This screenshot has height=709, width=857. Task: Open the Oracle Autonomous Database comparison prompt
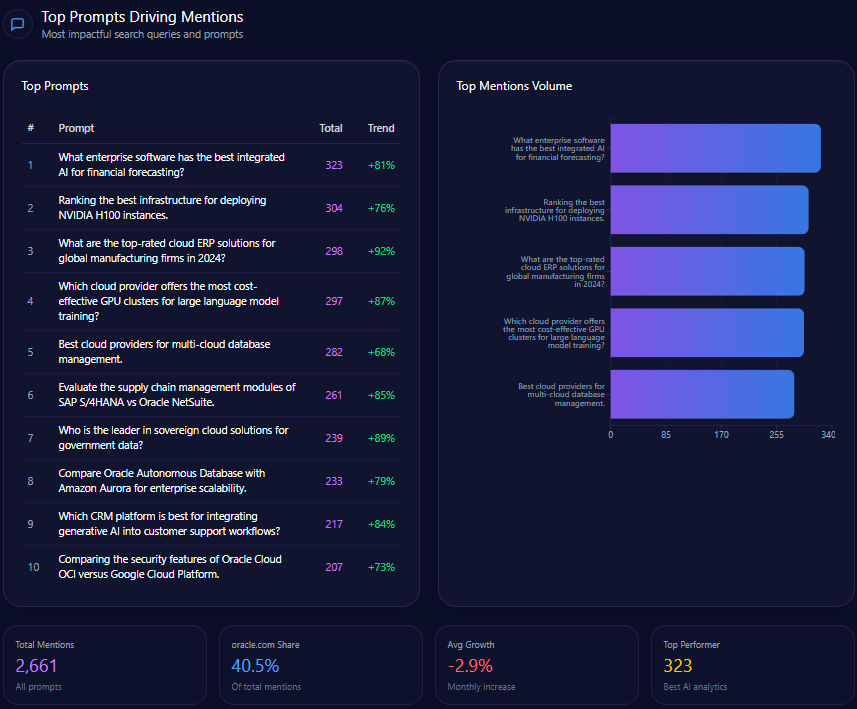click(x=161, y=481)
